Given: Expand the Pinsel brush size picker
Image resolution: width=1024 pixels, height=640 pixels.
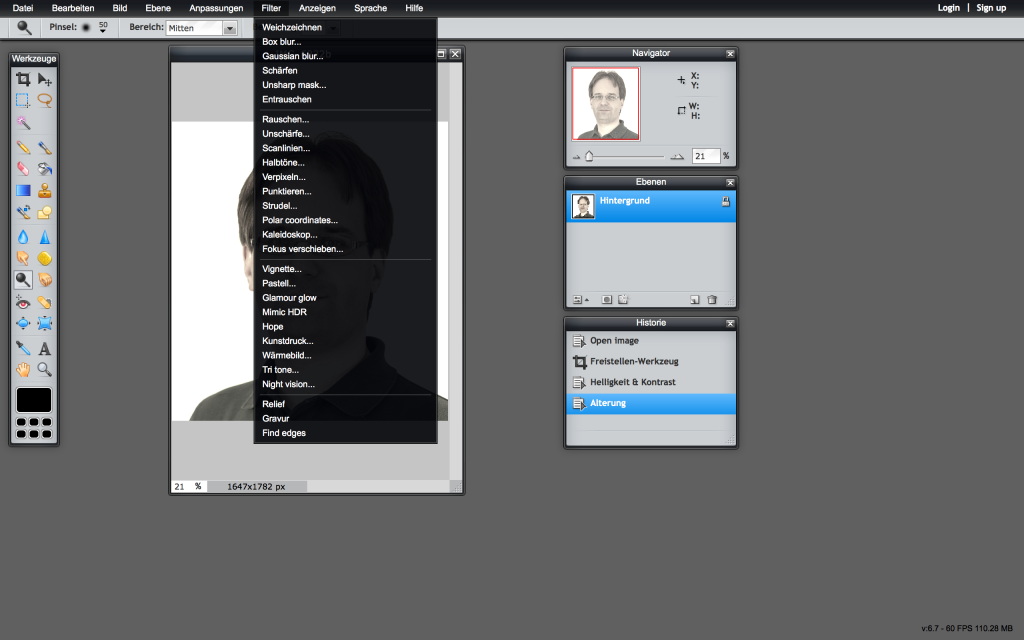Looking at the screenshot, I should tap(102, 29).
